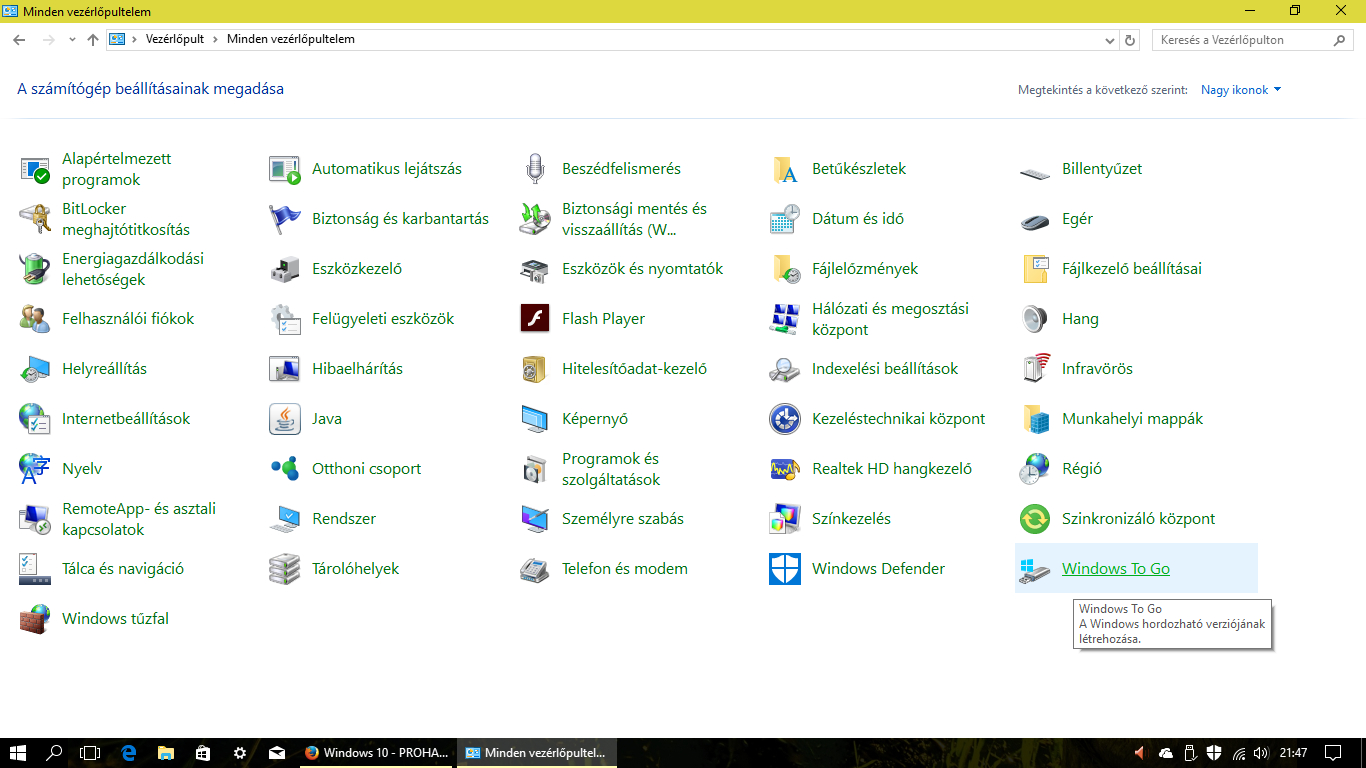Expand the address bar history dropdown arrow
This screenshot has width=1366, height=768.
pos(1109,40)
